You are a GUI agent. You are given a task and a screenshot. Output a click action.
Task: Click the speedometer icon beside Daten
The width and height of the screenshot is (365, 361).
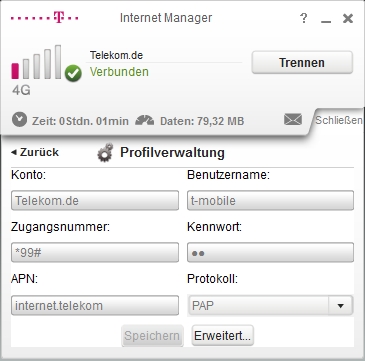click(x=144, y=120)
